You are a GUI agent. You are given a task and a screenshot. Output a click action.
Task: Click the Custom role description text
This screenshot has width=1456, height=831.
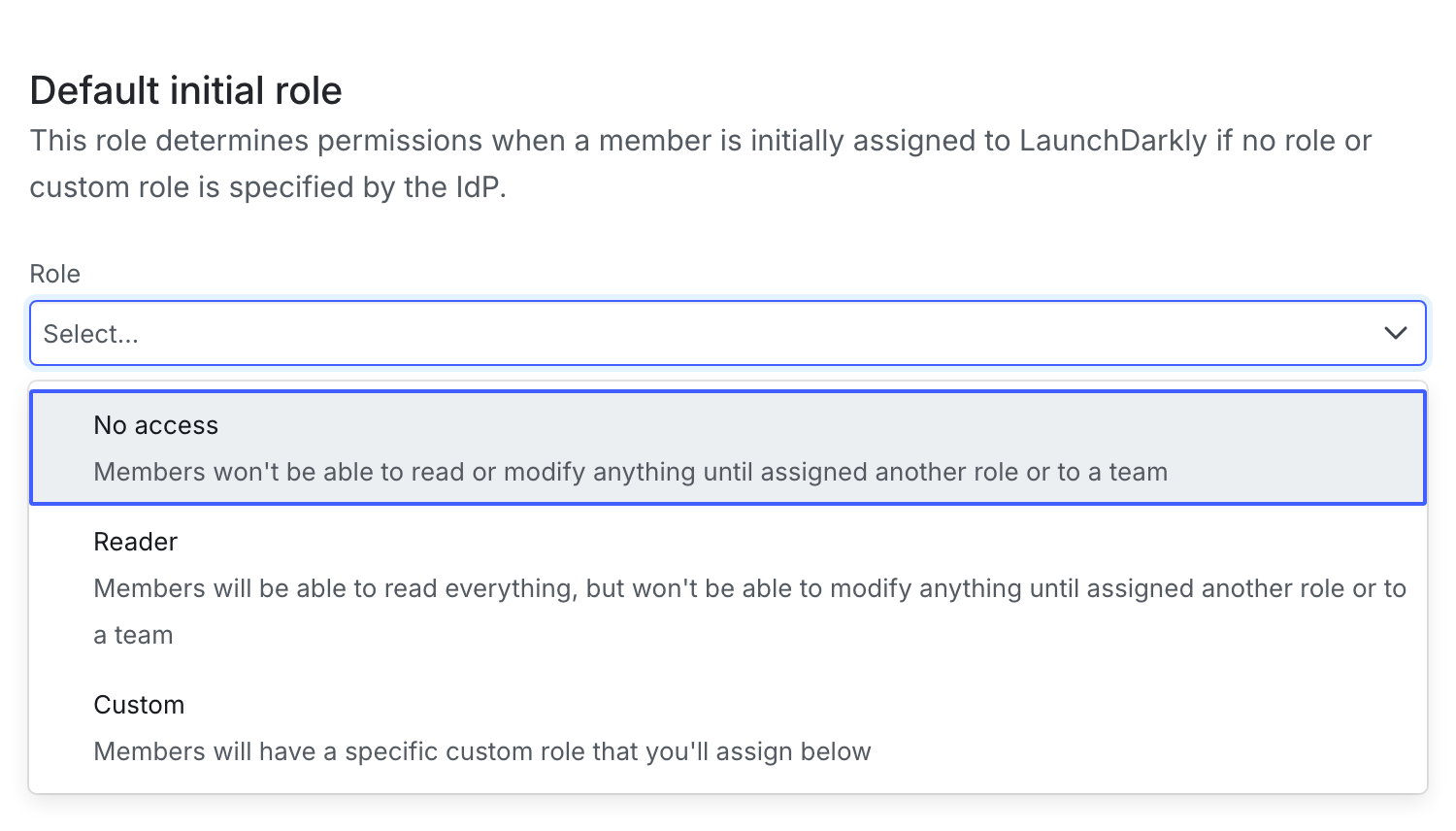482,751
